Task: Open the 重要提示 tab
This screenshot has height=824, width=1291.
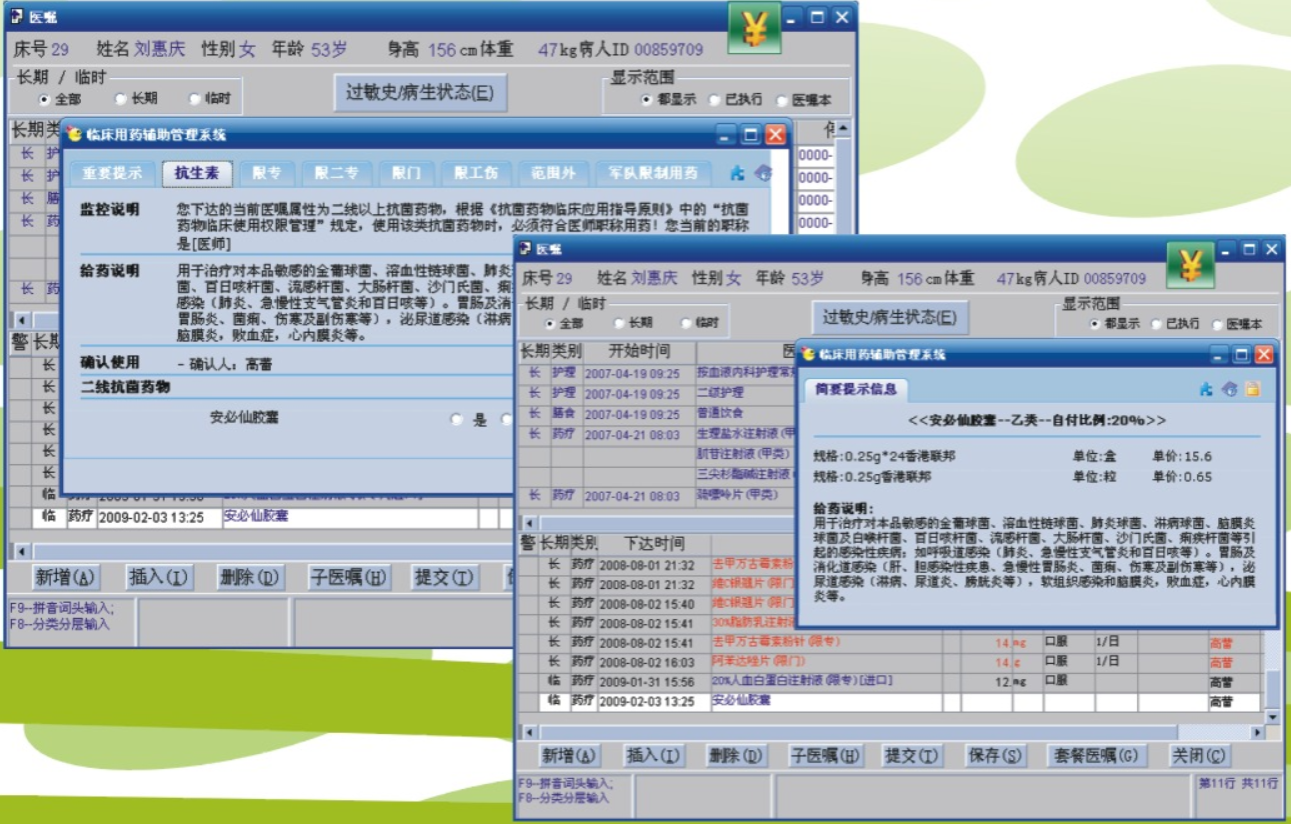Action: click(x=112, y=173)
